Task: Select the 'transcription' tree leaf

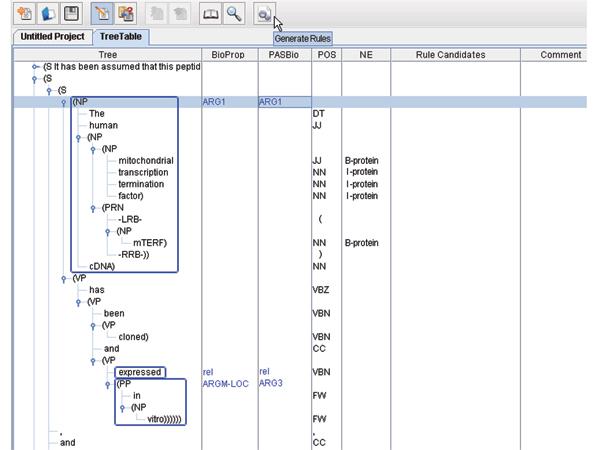Action: (x=143, y=173)
